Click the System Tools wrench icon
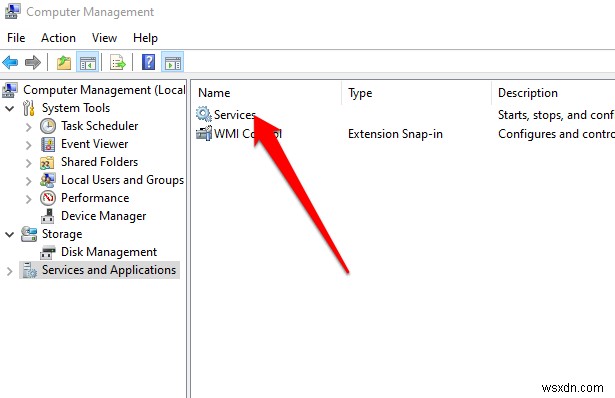This screenshot has width=615, height=398. click(29, 108)
